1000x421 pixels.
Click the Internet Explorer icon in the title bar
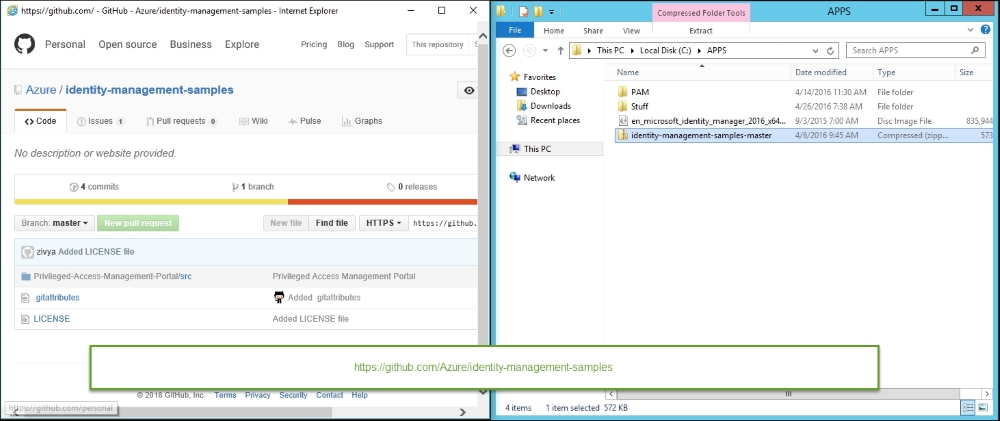pos(11,10)
